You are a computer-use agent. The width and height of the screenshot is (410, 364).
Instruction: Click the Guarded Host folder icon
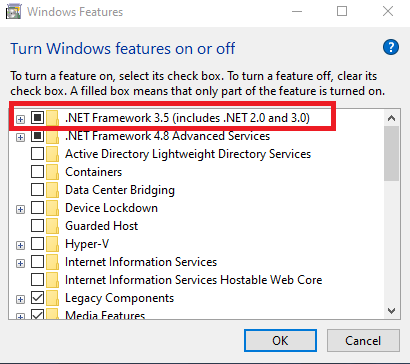pos(52,226)
